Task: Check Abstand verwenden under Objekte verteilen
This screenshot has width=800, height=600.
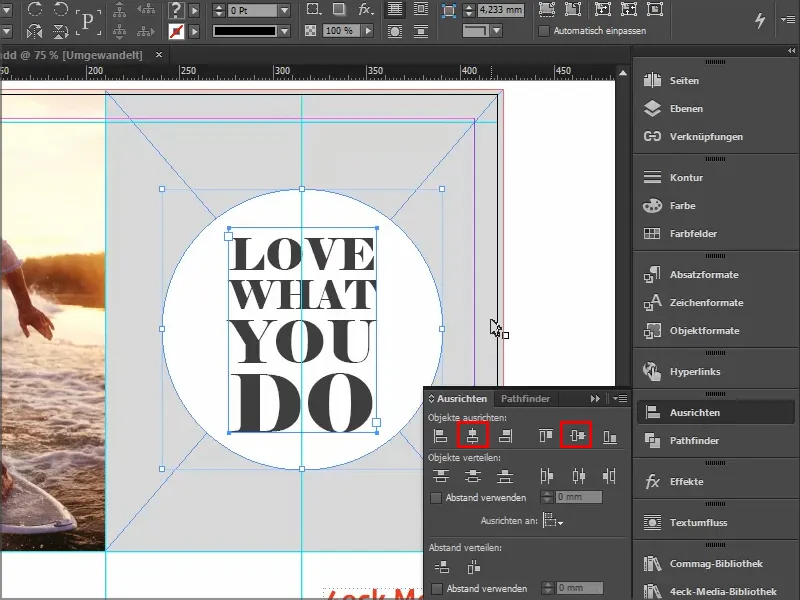Action: pos(436,498)
